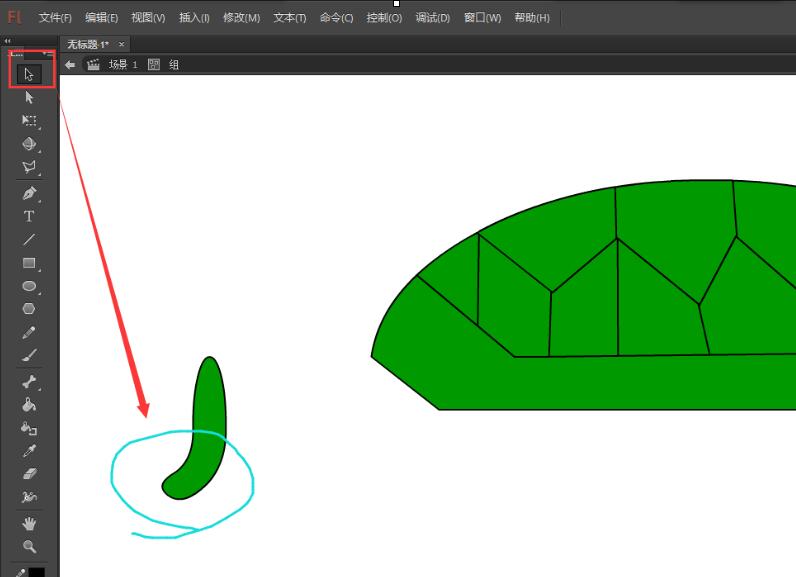Select the Rectangle tool
This screenshot has width=796, height=577.
29,264
